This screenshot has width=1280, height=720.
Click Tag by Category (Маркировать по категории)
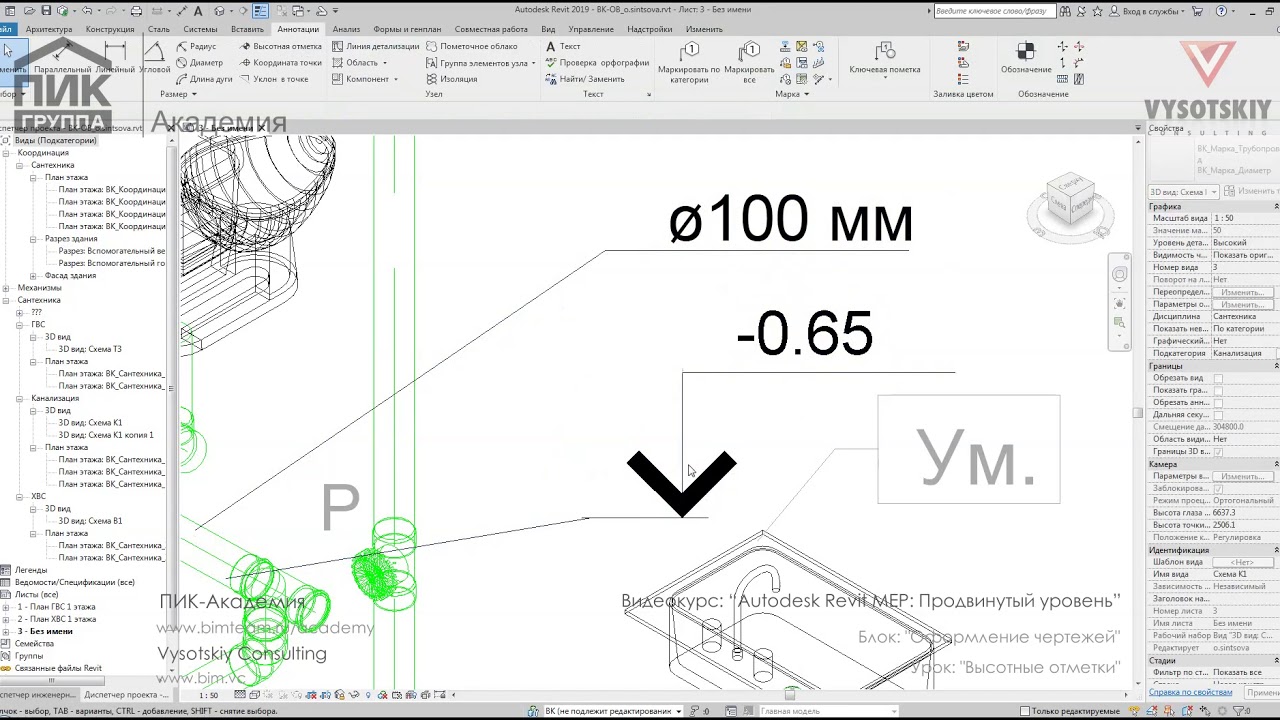[689, 62]
